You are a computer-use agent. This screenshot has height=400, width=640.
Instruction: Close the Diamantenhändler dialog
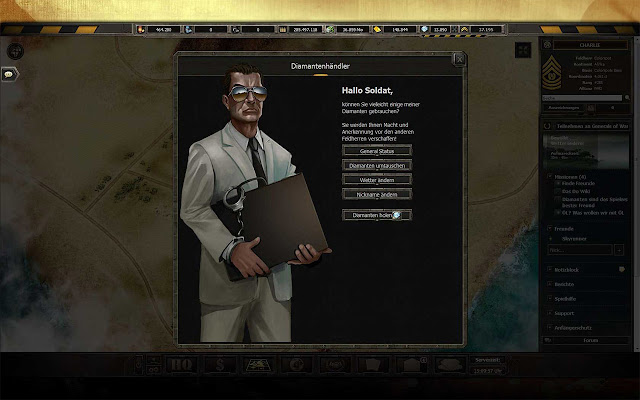tap(459, 60)
